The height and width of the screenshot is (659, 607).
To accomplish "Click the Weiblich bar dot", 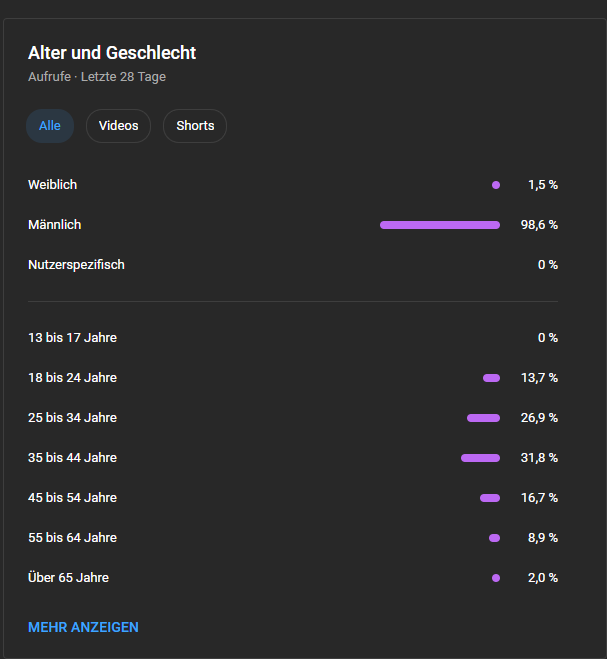I will coord(496,185).
